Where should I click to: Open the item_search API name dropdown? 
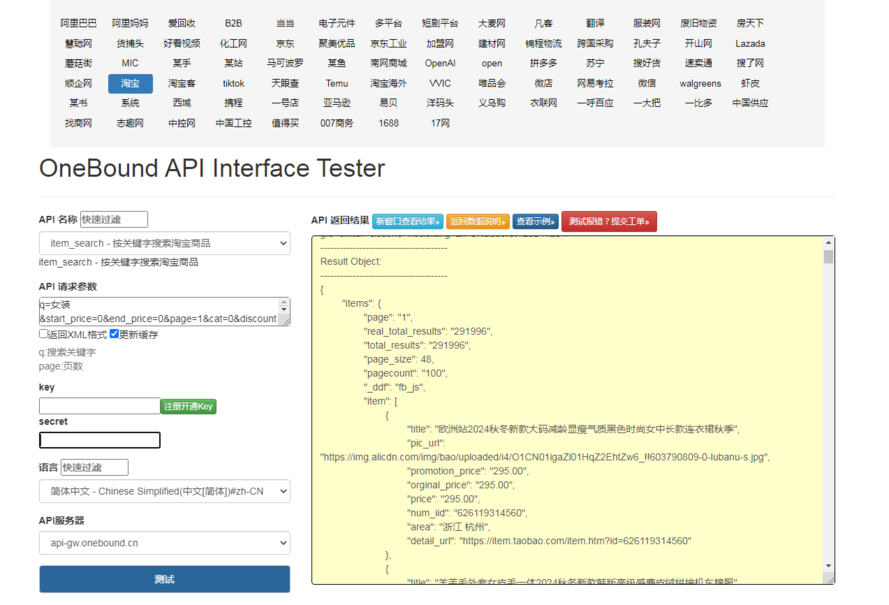[x=164, y=243]
